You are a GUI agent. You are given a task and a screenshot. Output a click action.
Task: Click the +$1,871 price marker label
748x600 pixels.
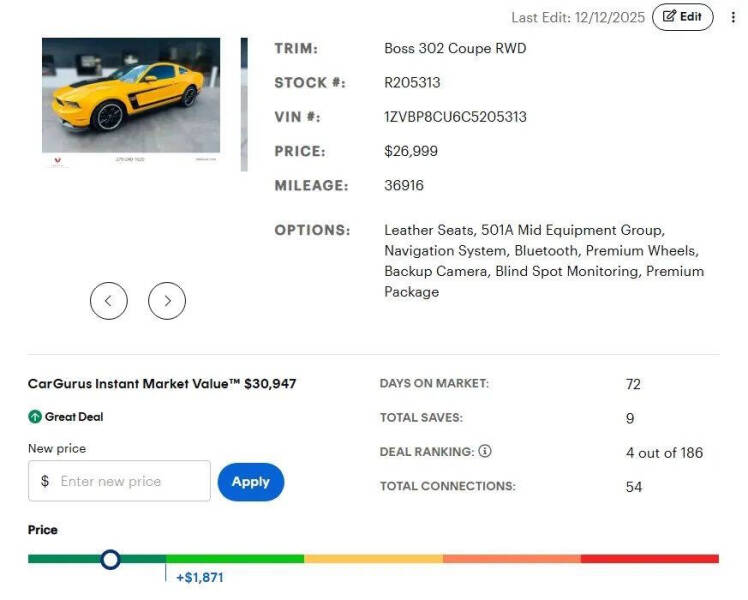200,578
